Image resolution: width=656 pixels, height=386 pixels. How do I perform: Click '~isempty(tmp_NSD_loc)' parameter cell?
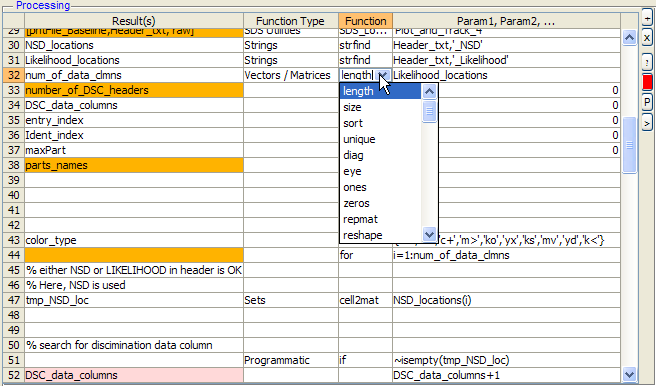[x=506, y=360]
